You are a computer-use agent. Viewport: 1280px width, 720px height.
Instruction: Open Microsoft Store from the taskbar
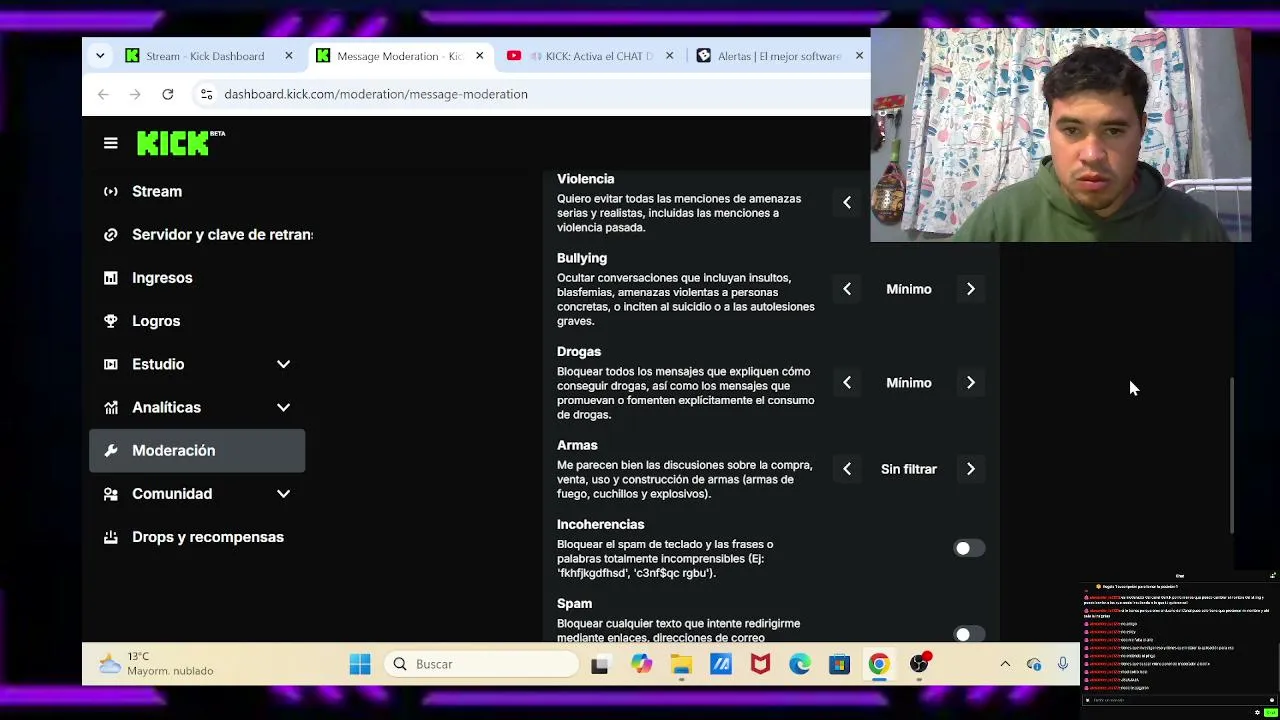pyautogui.click(x=839, y=664)
